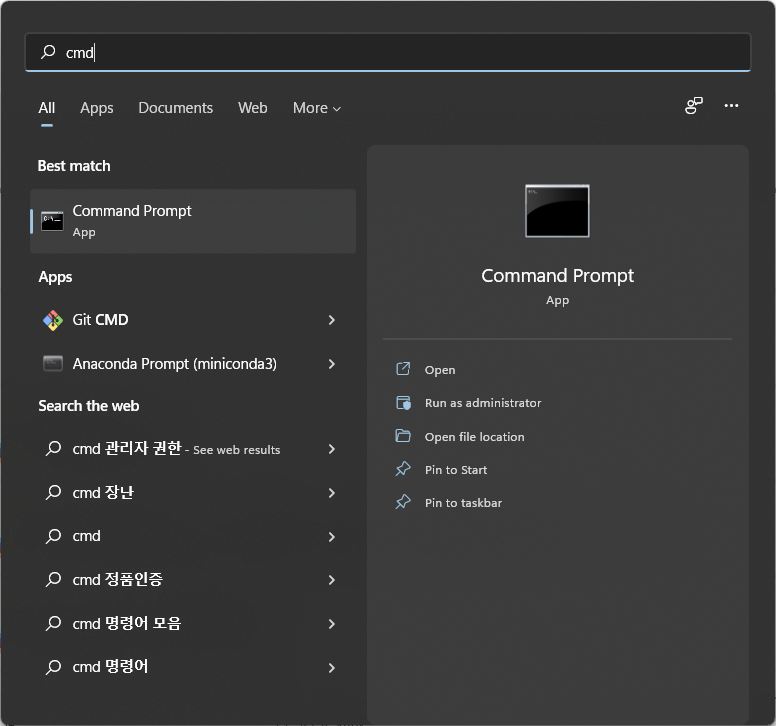Expand chevron for 'cmd 장난'
Viewport: 776px width, 726px height.
[x=332, y=493]
